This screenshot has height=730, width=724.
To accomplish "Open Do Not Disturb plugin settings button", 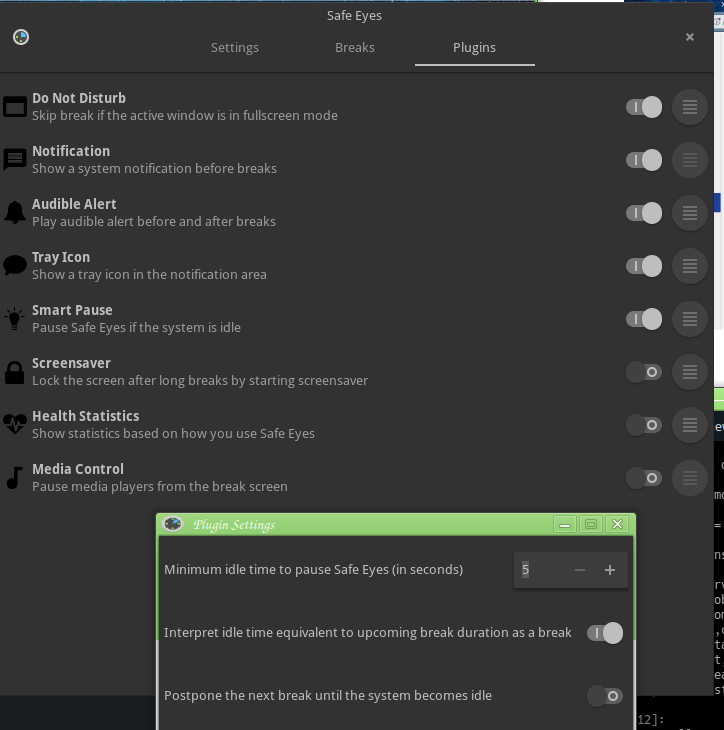I will tap(690, 107).
